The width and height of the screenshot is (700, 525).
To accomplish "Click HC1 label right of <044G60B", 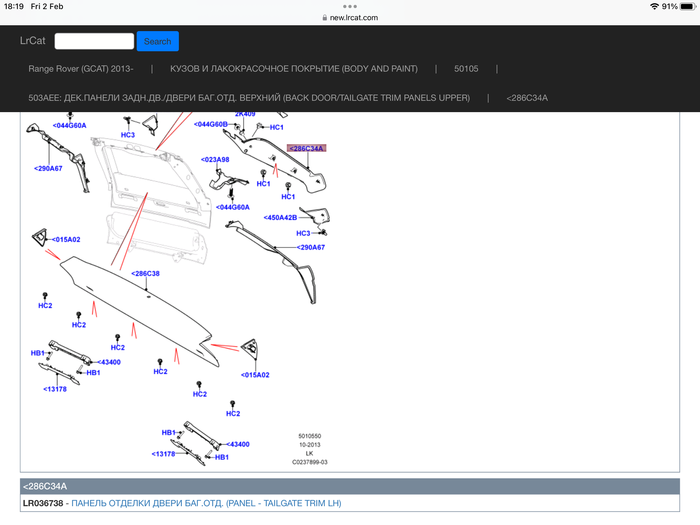I will [277, 127].
